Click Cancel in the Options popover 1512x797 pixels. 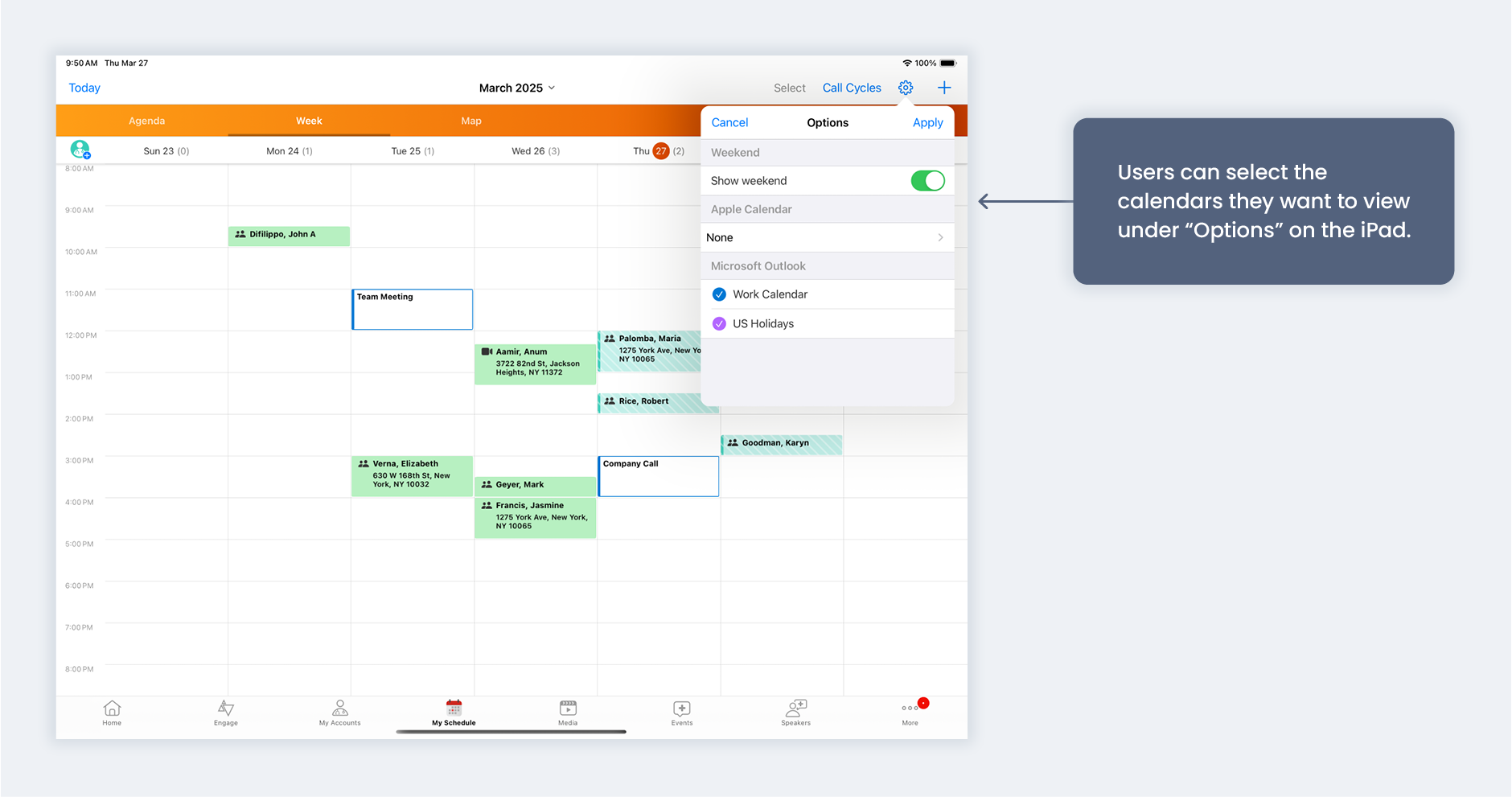(729, 122)
